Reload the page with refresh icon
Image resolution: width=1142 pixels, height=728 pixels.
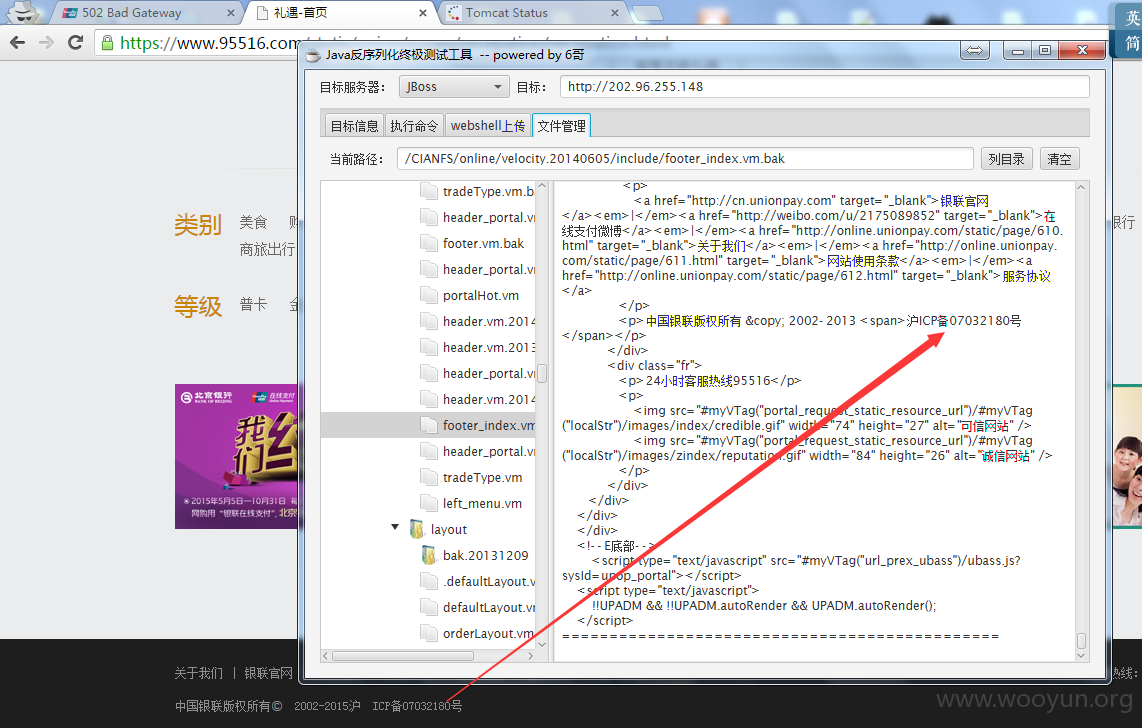(x=75, y=43)
